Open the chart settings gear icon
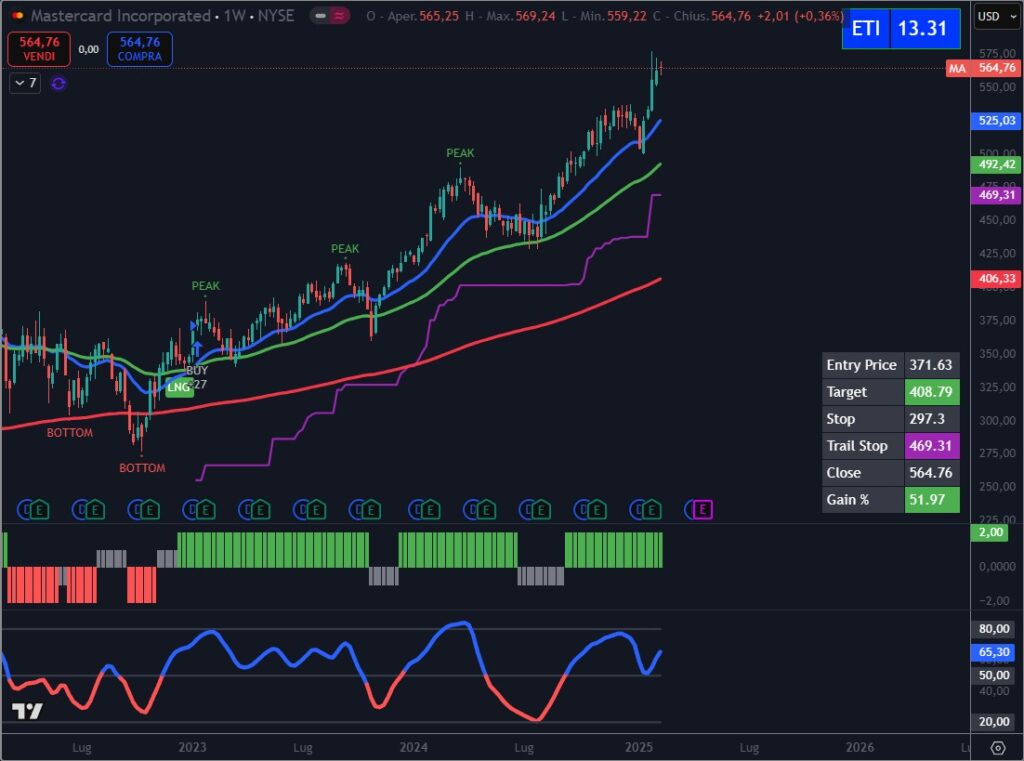The height and width of the screenshot is (761, 1024). [997, 748]
